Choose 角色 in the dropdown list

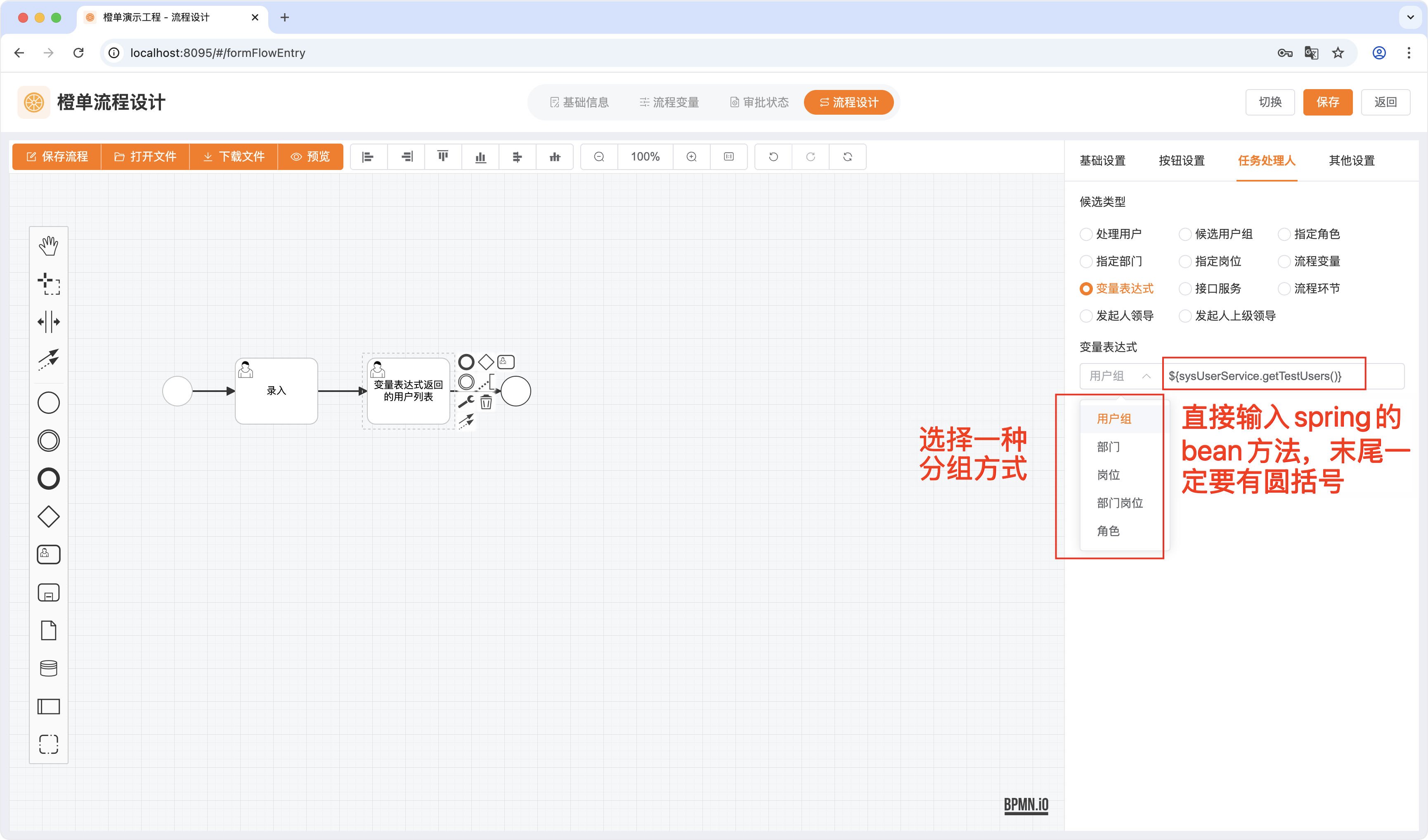pos(1109,531)
